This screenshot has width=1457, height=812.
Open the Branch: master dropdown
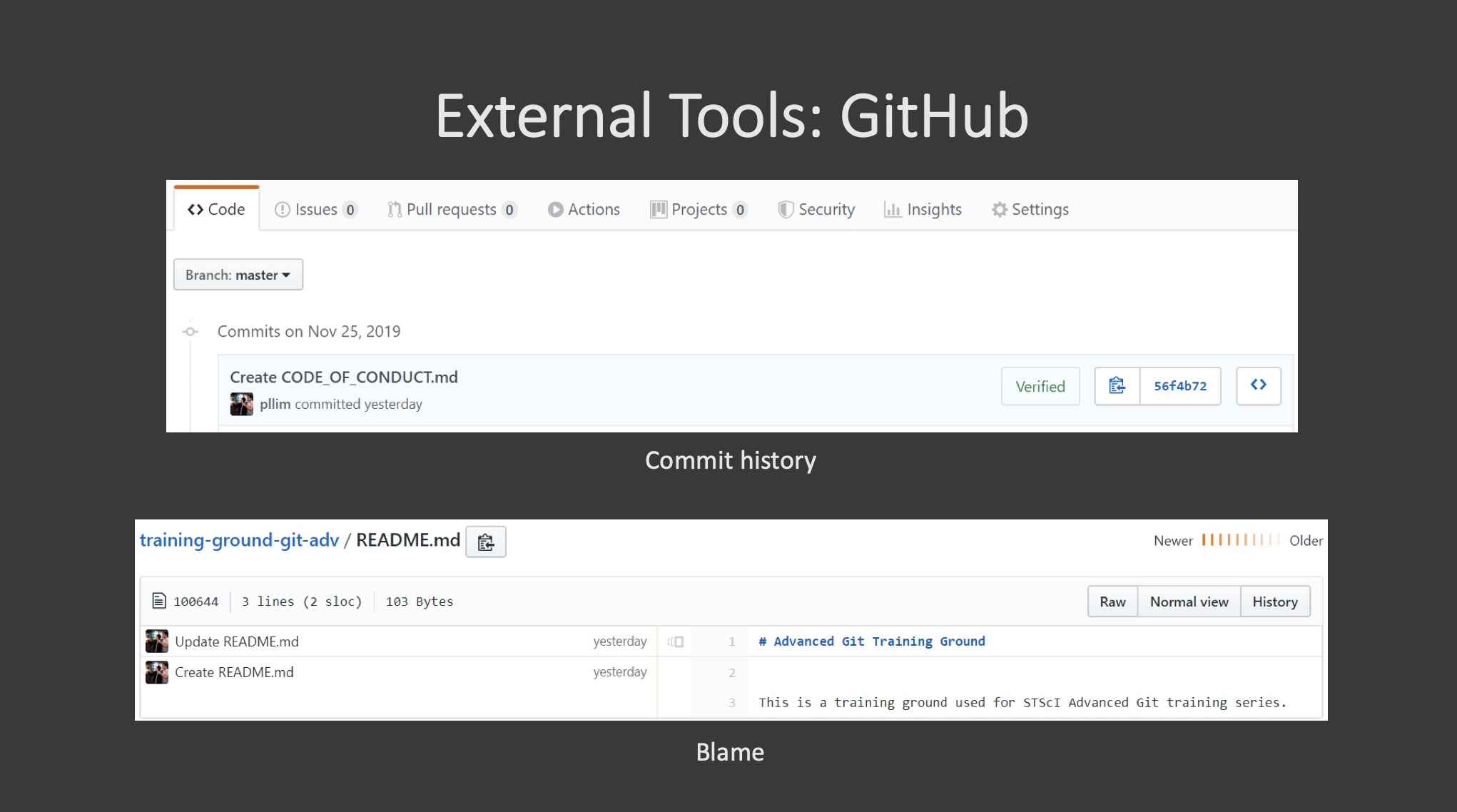pos(238,274)
